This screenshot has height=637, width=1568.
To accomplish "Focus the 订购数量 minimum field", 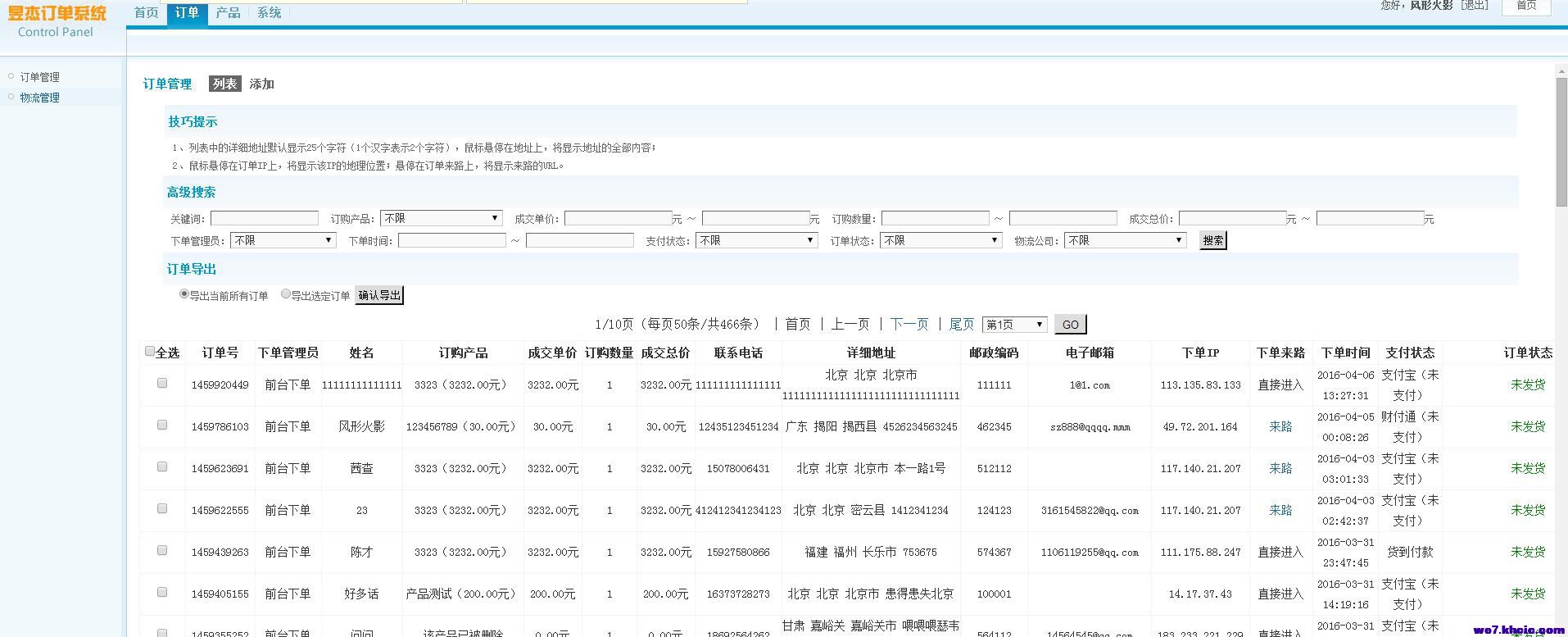I will pos(936,218).
